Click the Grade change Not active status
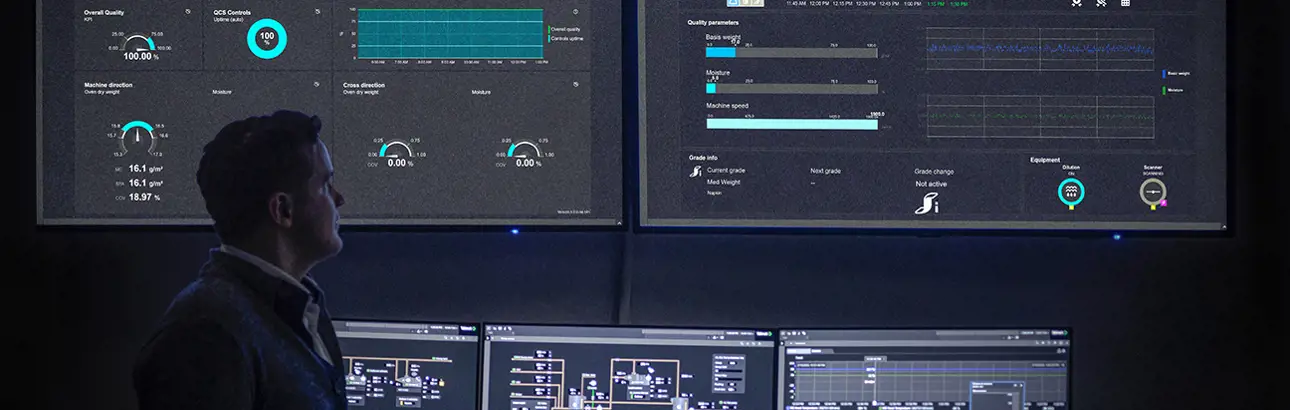Viewport: 1290px width, 410px height. click(x=934, y=184)
